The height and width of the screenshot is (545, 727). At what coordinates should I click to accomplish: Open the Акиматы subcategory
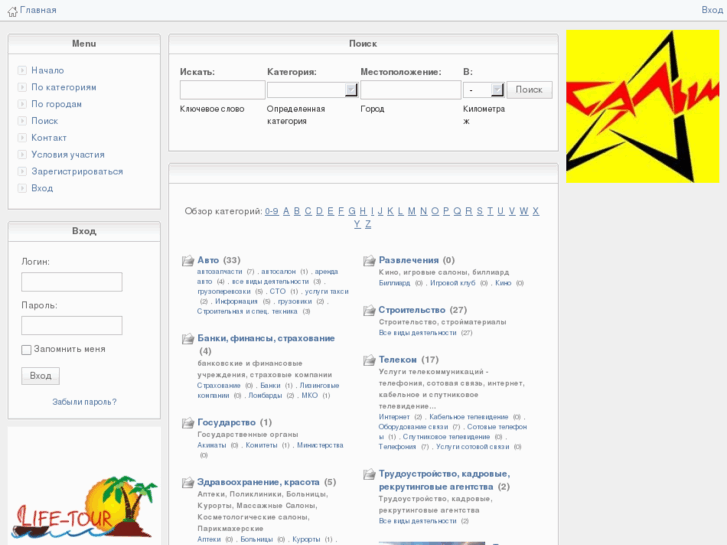pyautogui.click(x=212, y=445)
